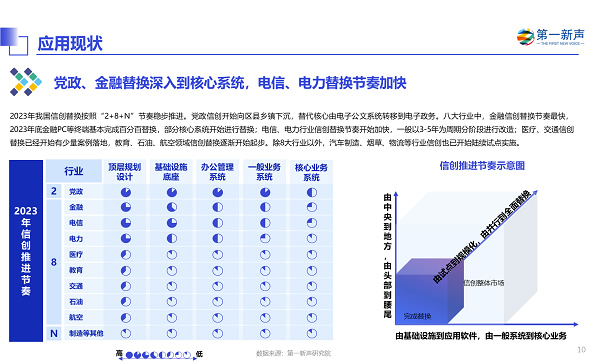Select the 党政 core business system pie icon
The height and width of the screenshot is (363, 600).
(312, 192)
